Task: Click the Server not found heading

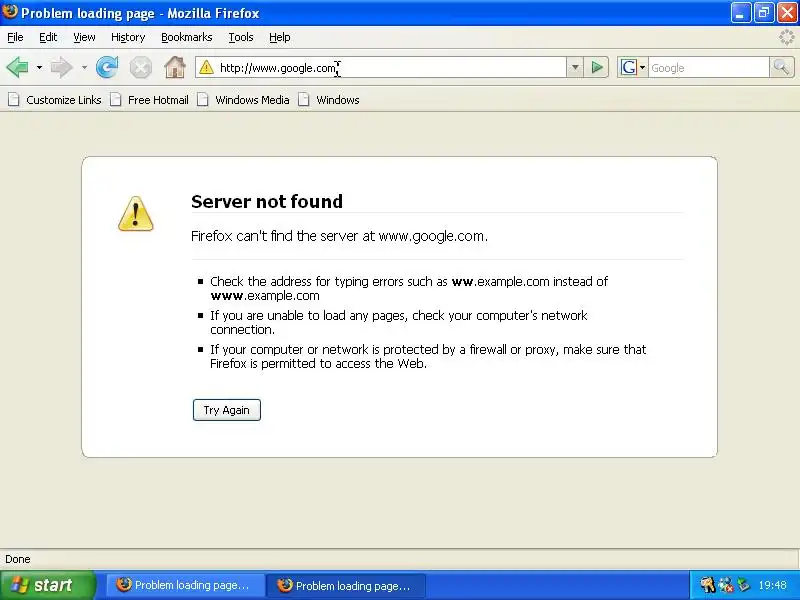Action: [x=267, y=202]
